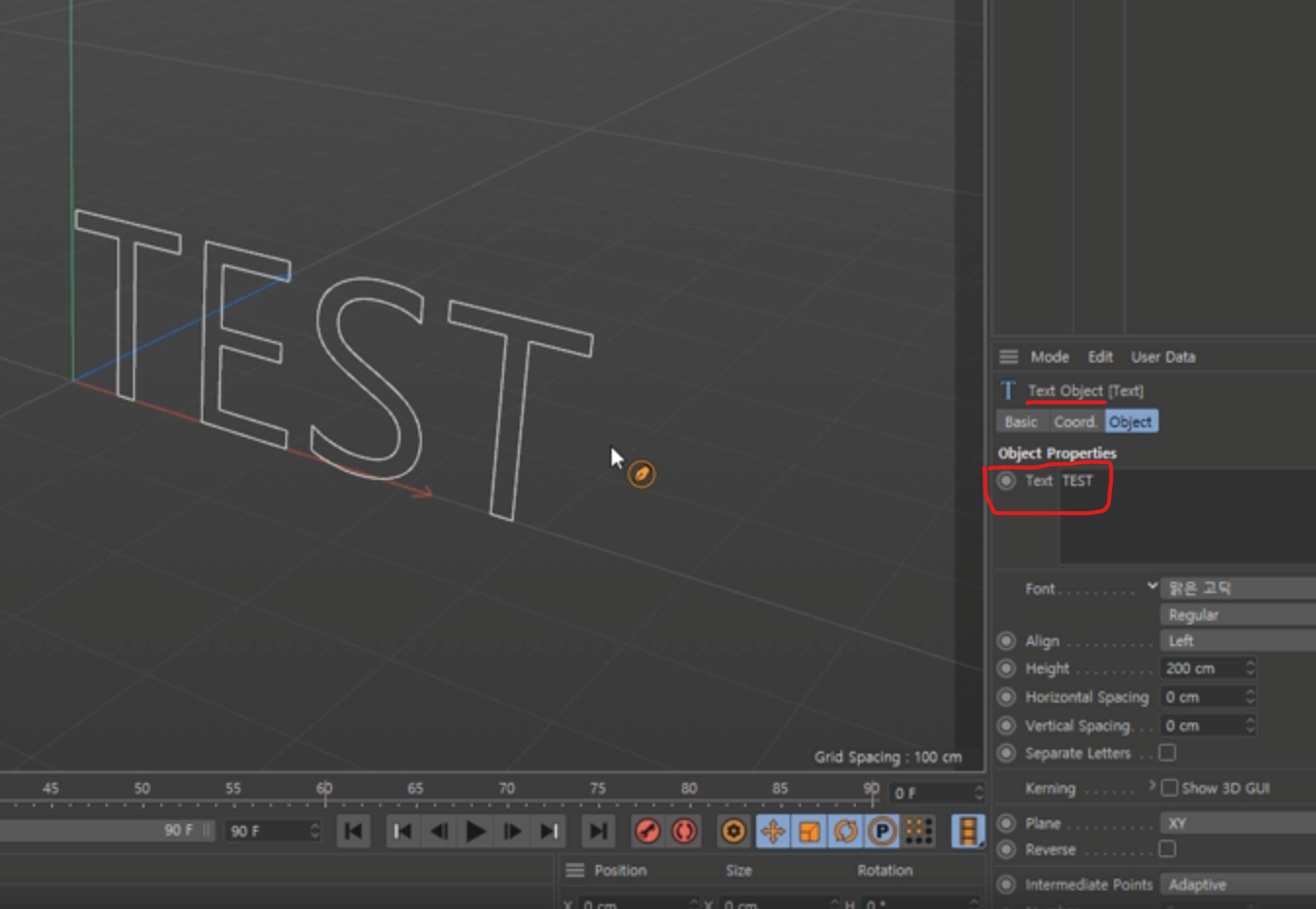Adjust the Height value stepper arrows
This screenshot has width=1316, height=909.
(1250, 668)
